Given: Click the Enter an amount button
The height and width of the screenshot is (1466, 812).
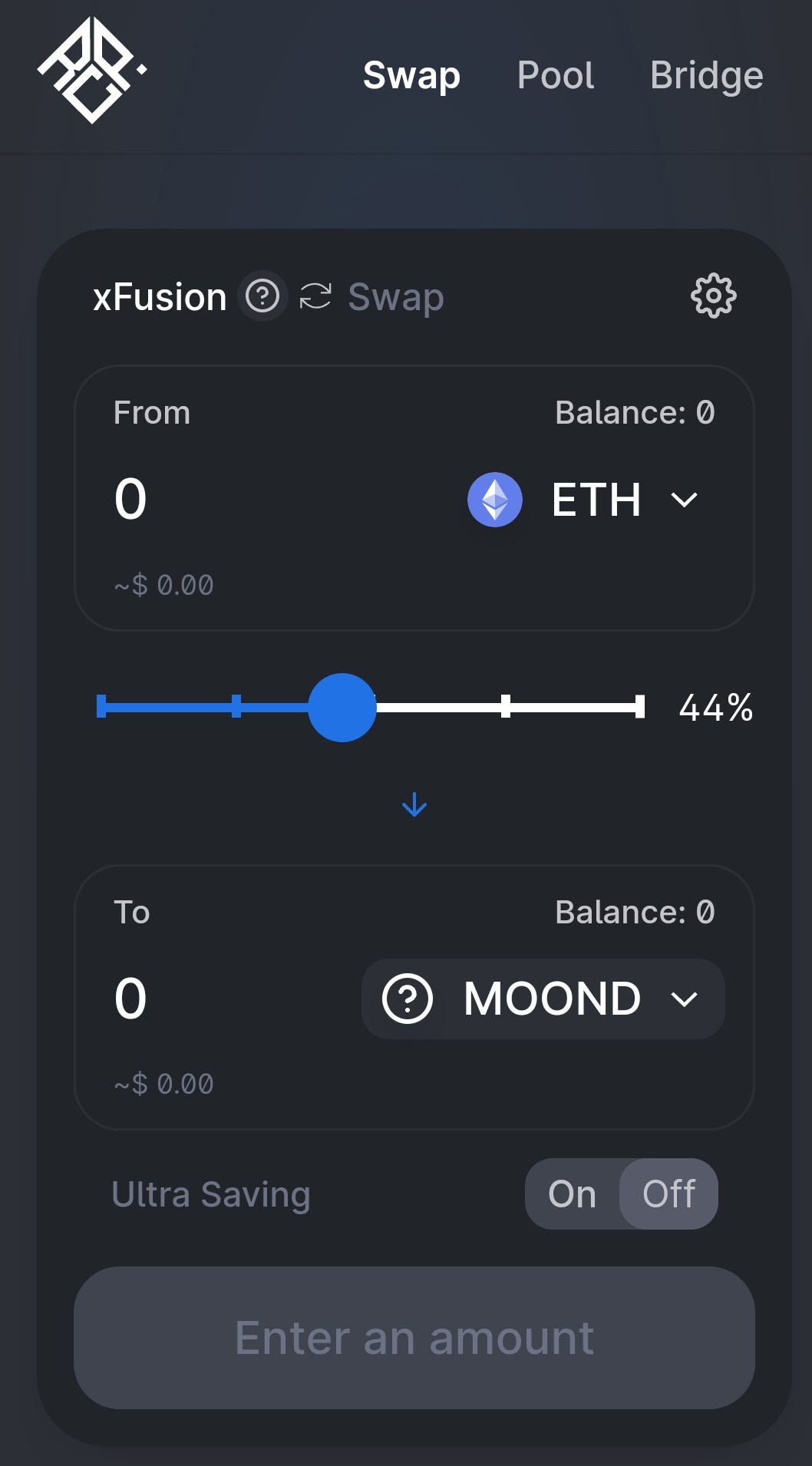Looking at the screenshot, I should coord(414,1337).
